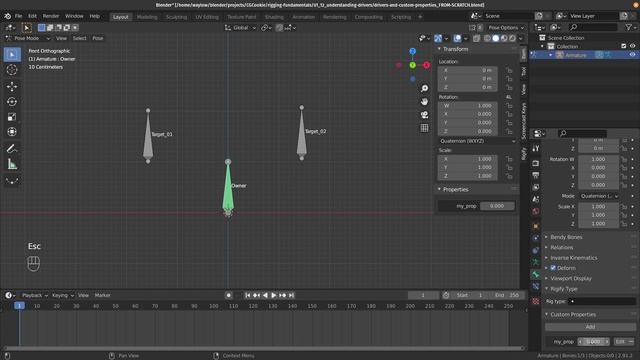Click Add custom property button
This screenshot has height=360, width=640.
pyautogui.click(x=590, y=327)
